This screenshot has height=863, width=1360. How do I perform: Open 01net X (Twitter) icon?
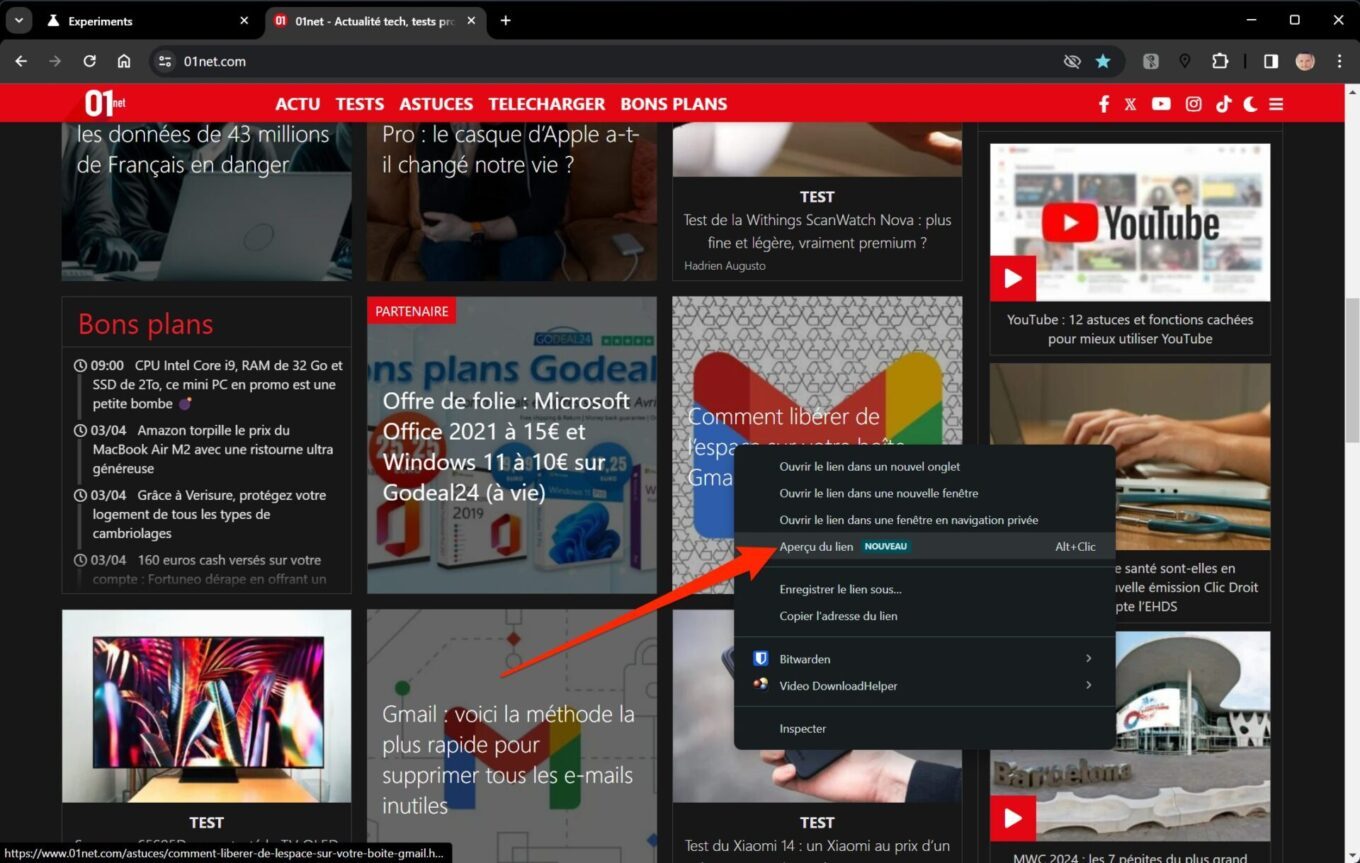[x=1130, y=104]
